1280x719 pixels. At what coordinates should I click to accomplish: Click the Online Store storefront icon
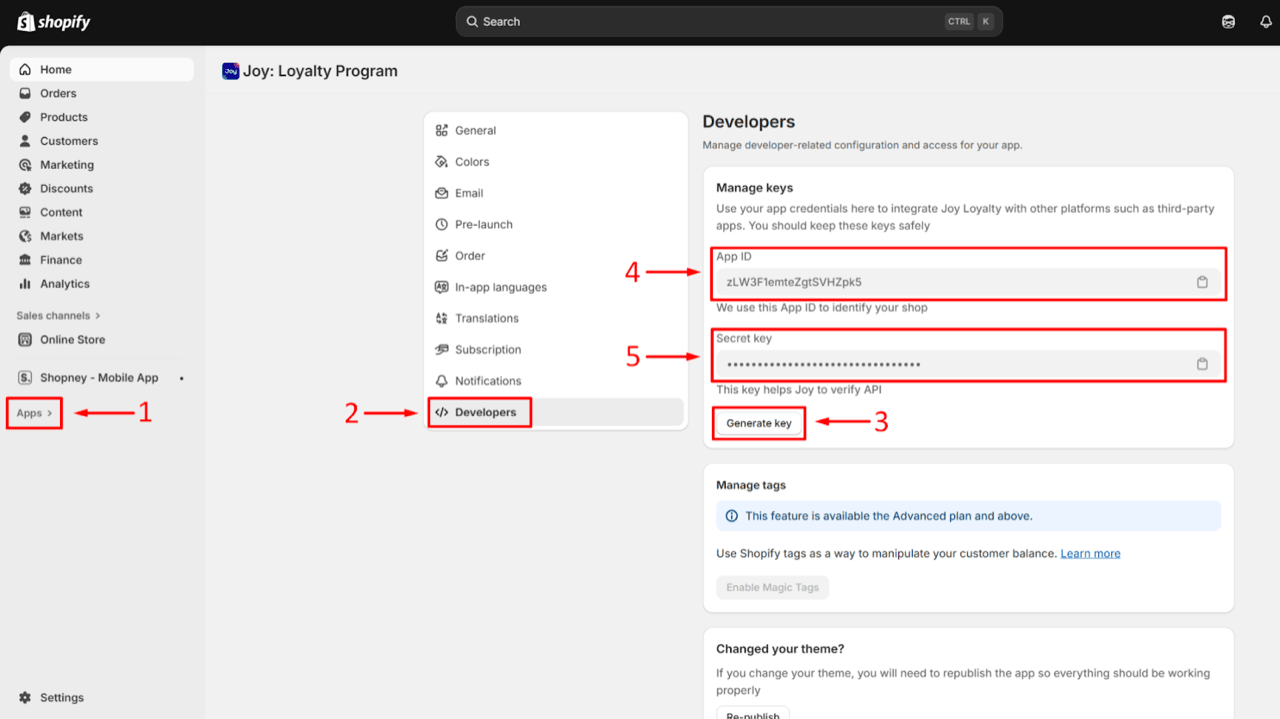[x=25, y=340]
